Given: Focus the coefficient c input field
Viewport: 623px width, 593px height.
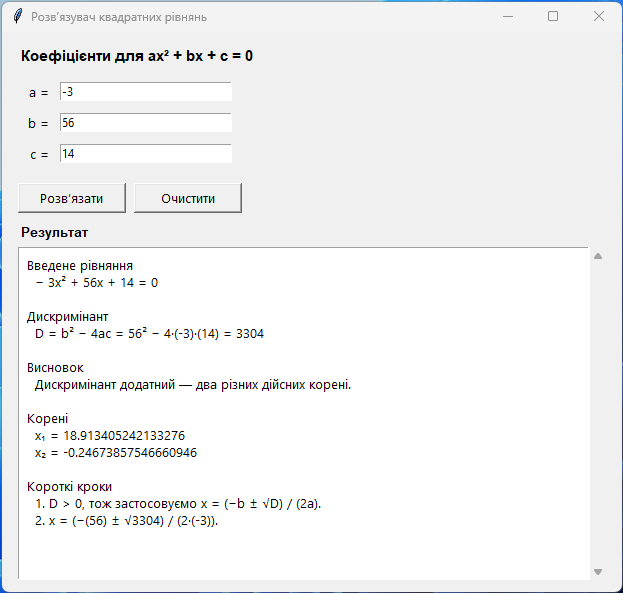Looking at the screenshot, I should [x=146, y=154].
